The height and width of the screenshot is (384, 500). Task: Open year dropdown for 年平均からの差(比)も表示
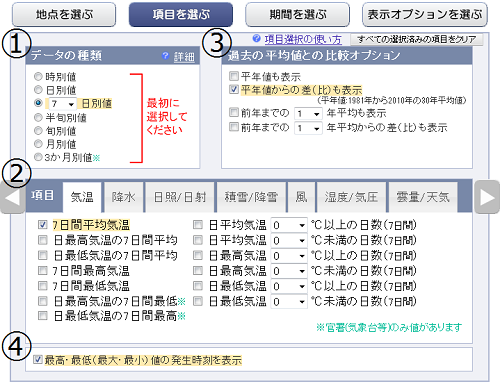(308, 128)
